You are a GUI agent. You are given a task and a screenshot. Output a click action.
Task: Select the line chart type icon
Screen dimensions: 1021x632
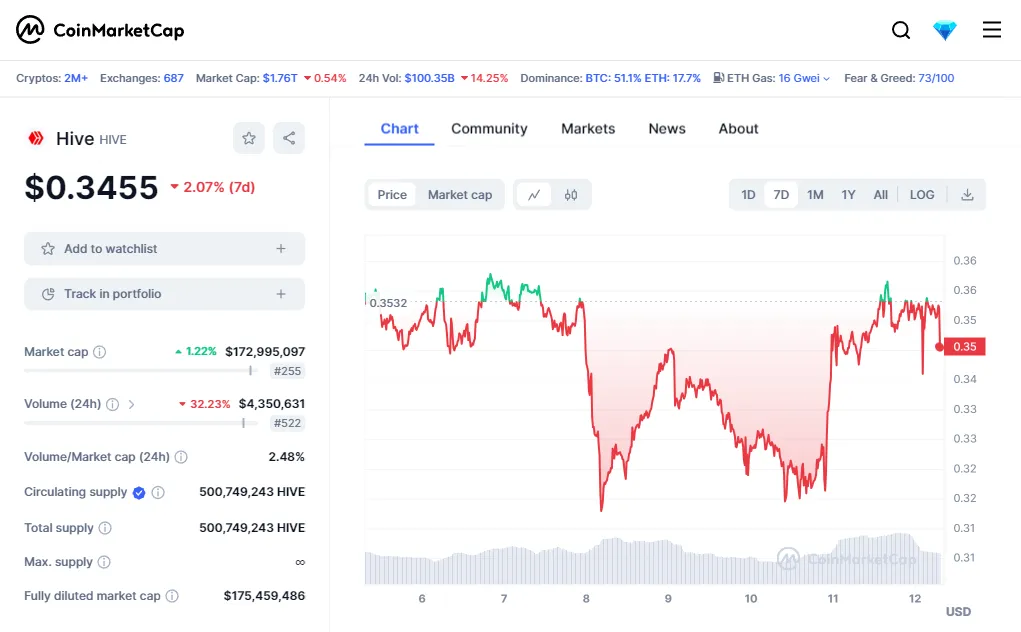point(534,195)
